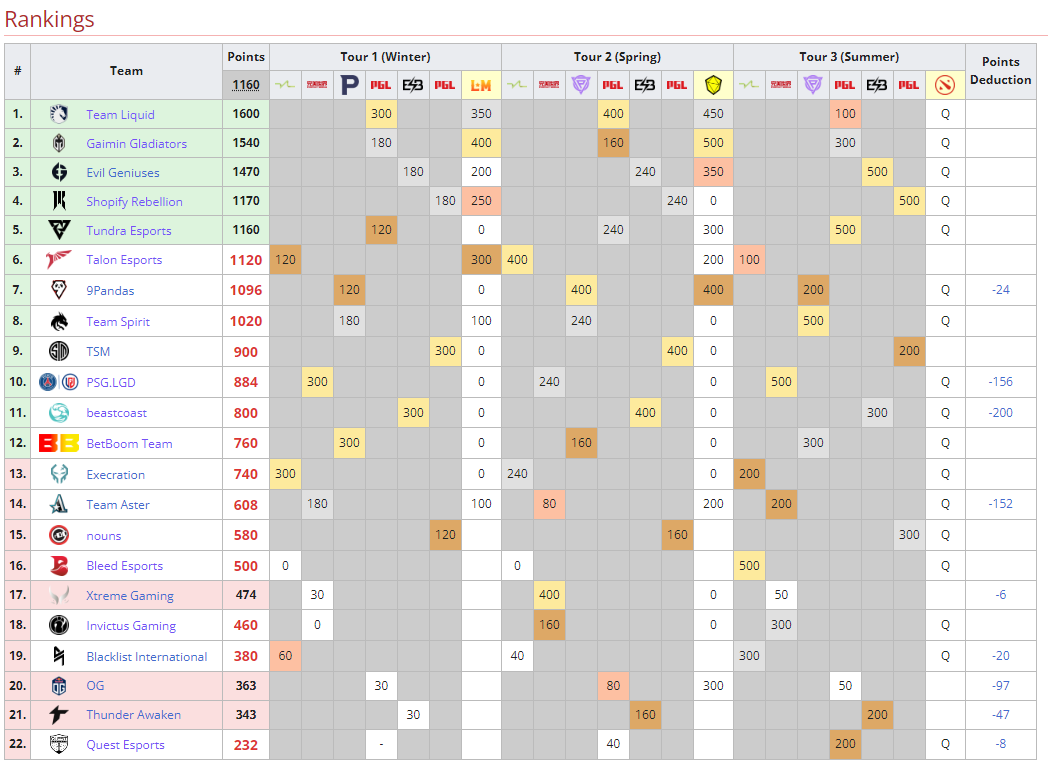
Task: Click the Team Spirit dragon logo
Action: 59,322
